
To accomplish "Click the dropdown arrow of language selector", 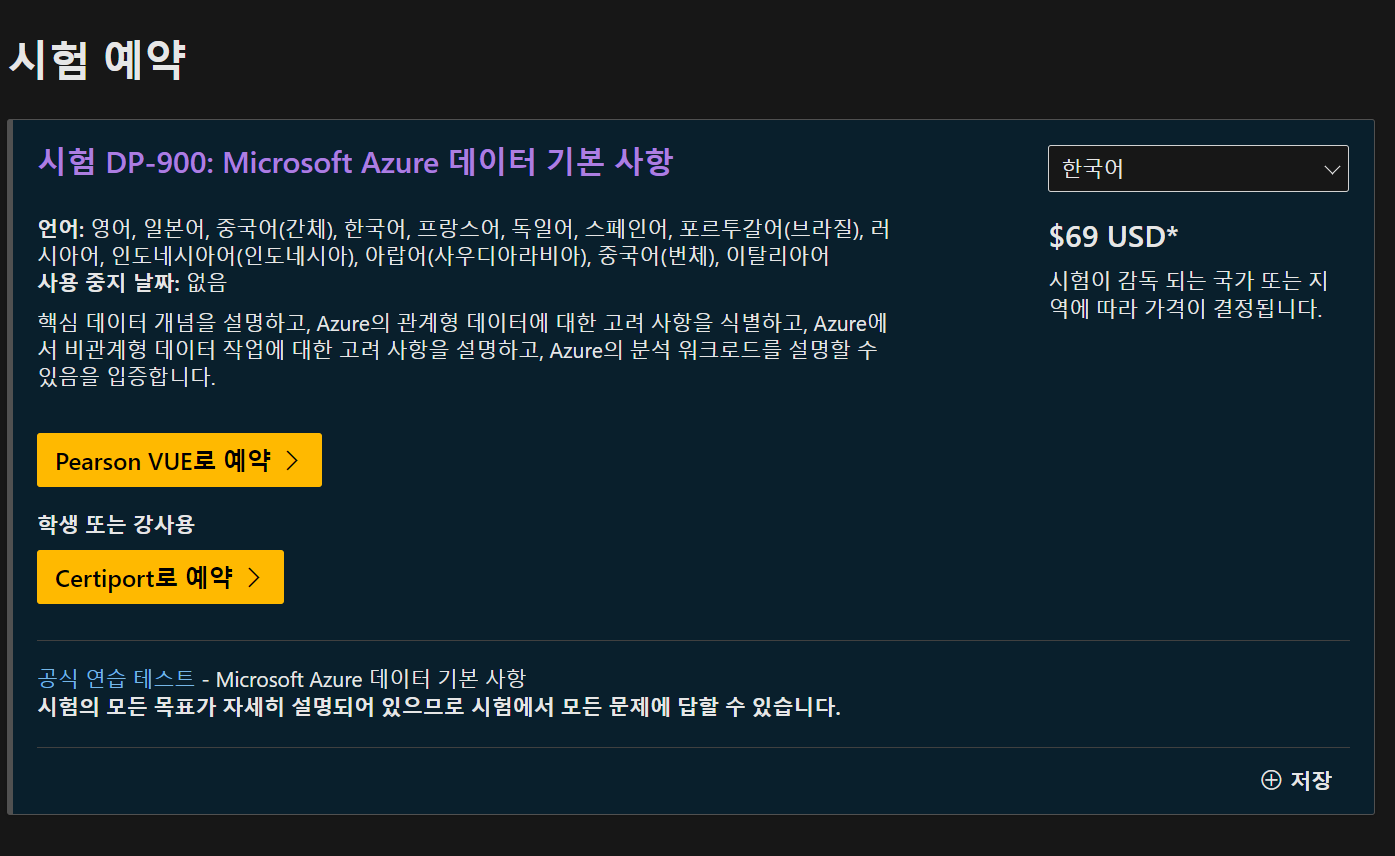I will click(1331, 169).
